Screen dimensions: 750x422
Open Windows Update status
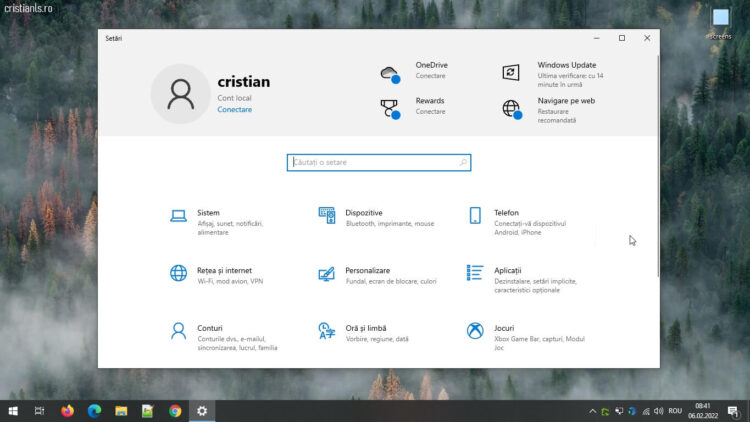(566, 66)
